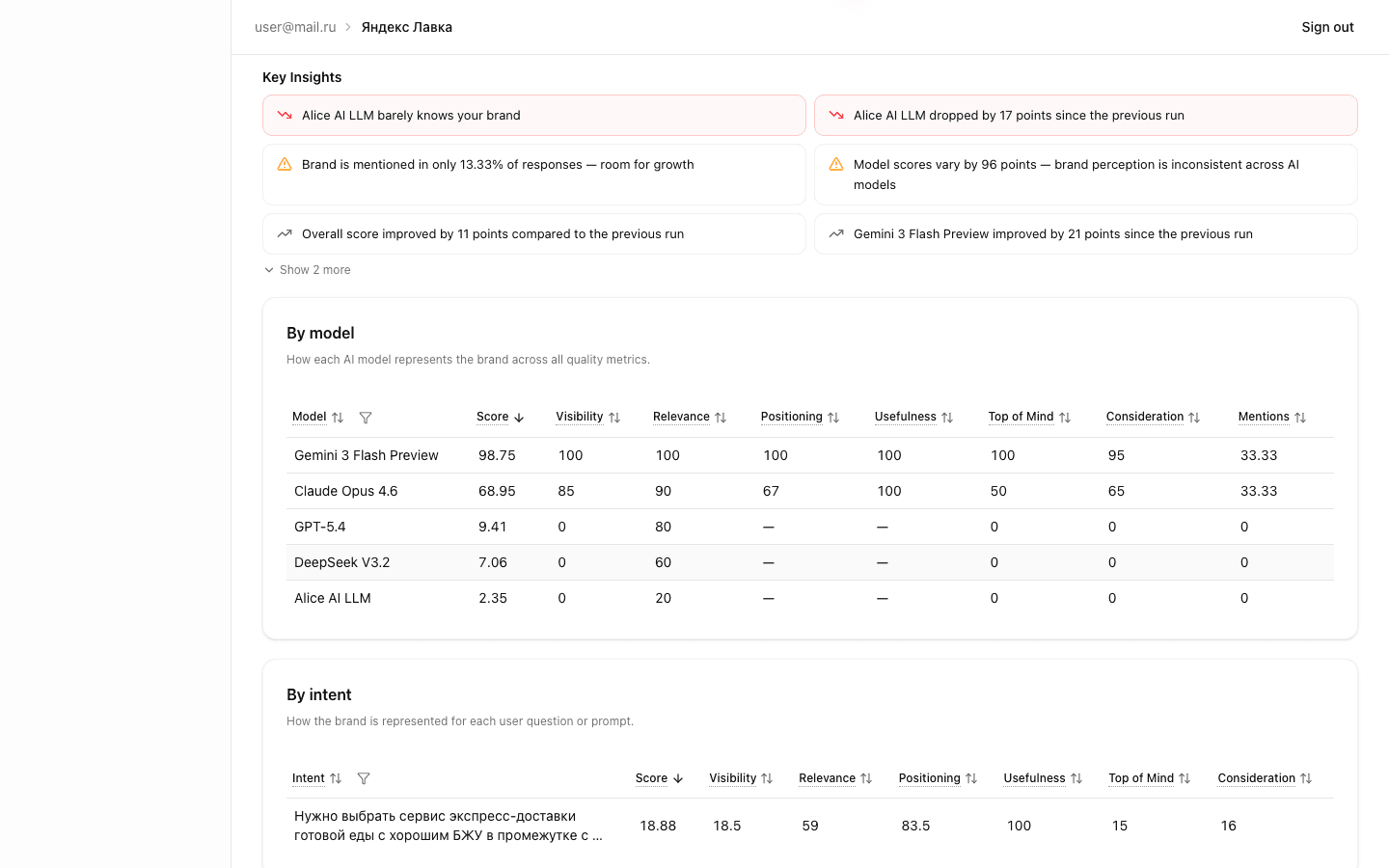This screenshot has height=868, width=1389.
Task: Click the red decline icon on Alice AI LLM insight
Action: point(284,115)
